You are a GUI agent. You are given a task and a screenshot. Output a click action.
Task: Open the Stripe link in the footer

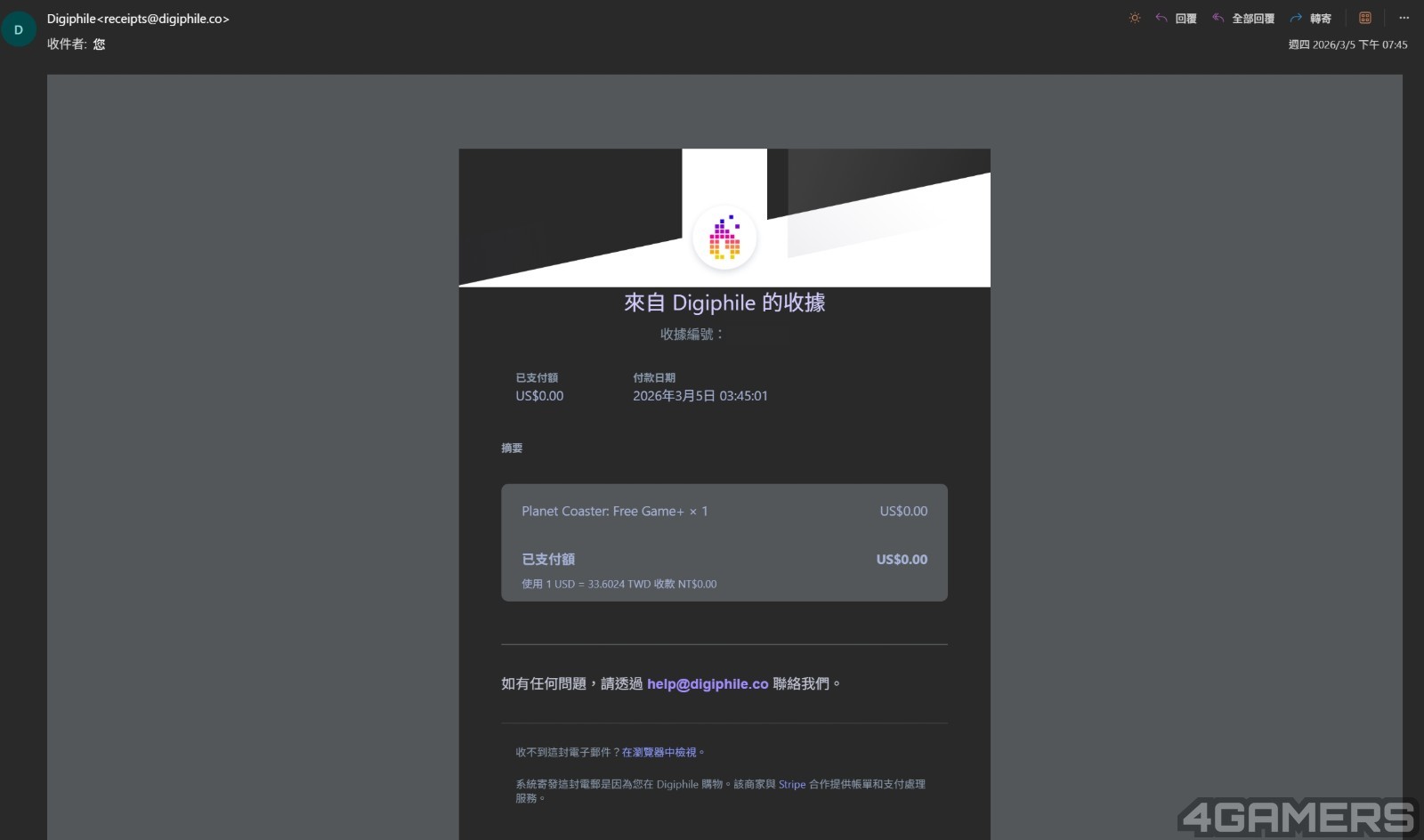[x=791, y=784]
